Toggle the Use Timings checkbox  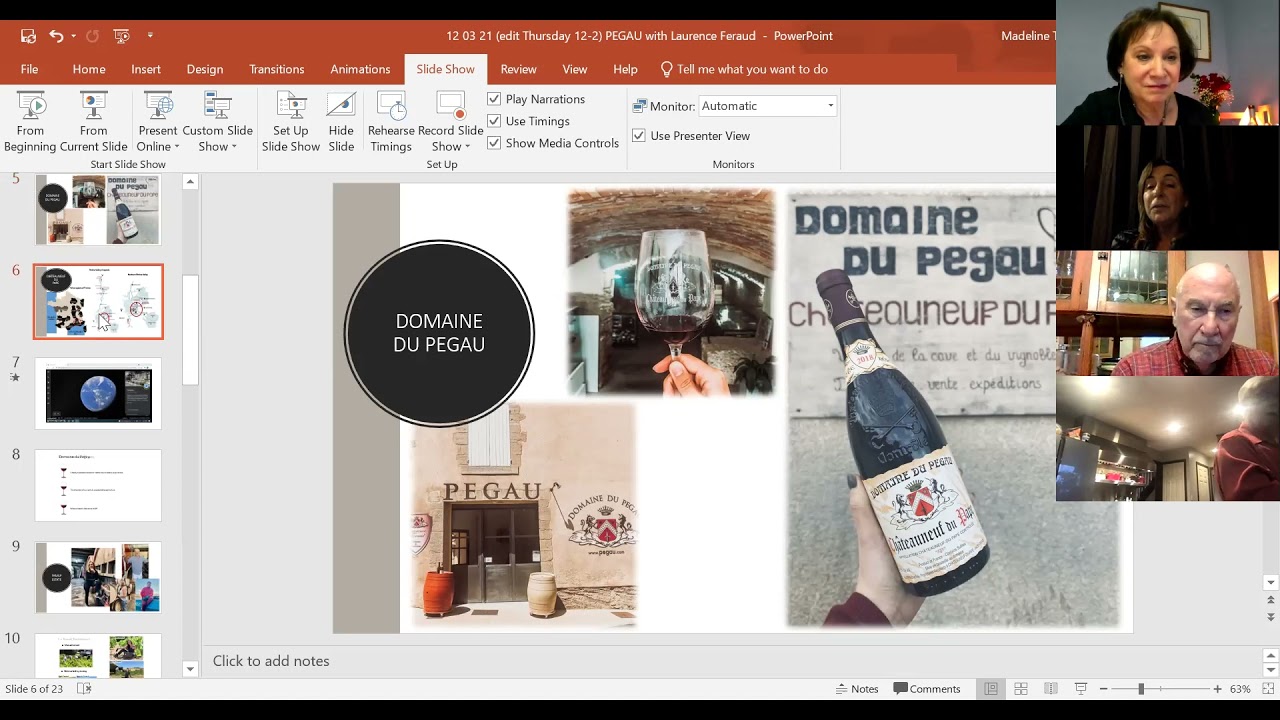[494, 121]
